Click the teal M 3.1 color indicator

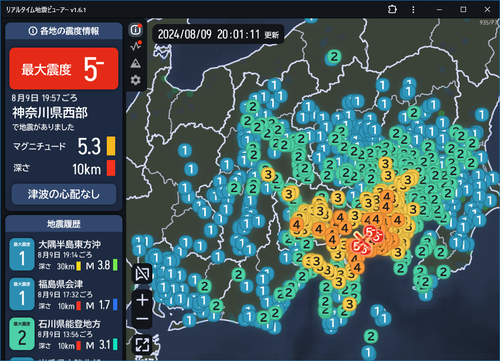[x=115, y=344]
